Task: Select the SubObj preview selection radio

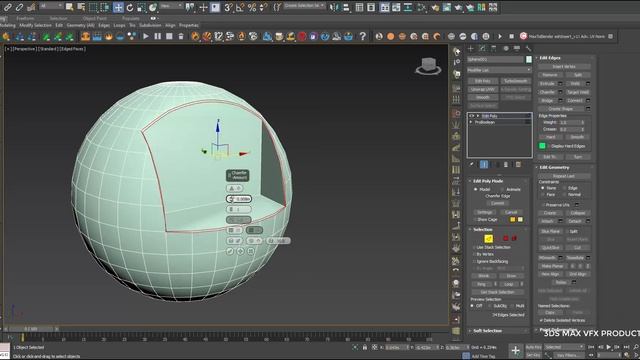Action: (490, 306)
